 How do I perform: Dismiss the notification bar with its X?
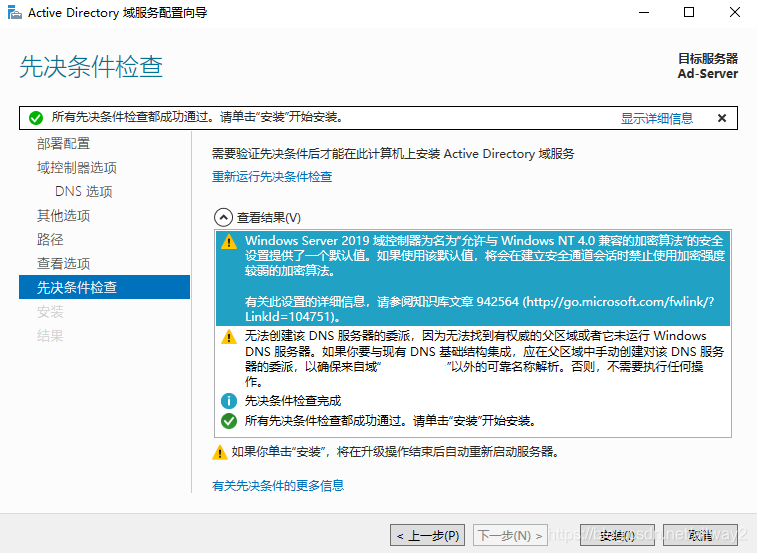tap(722, 118)
